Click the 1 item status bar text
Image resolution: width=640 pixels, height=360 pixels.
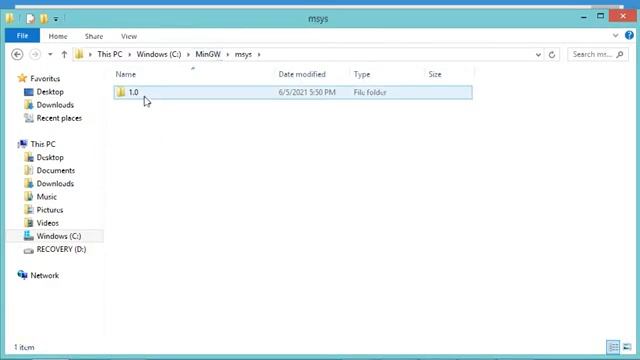24,347
